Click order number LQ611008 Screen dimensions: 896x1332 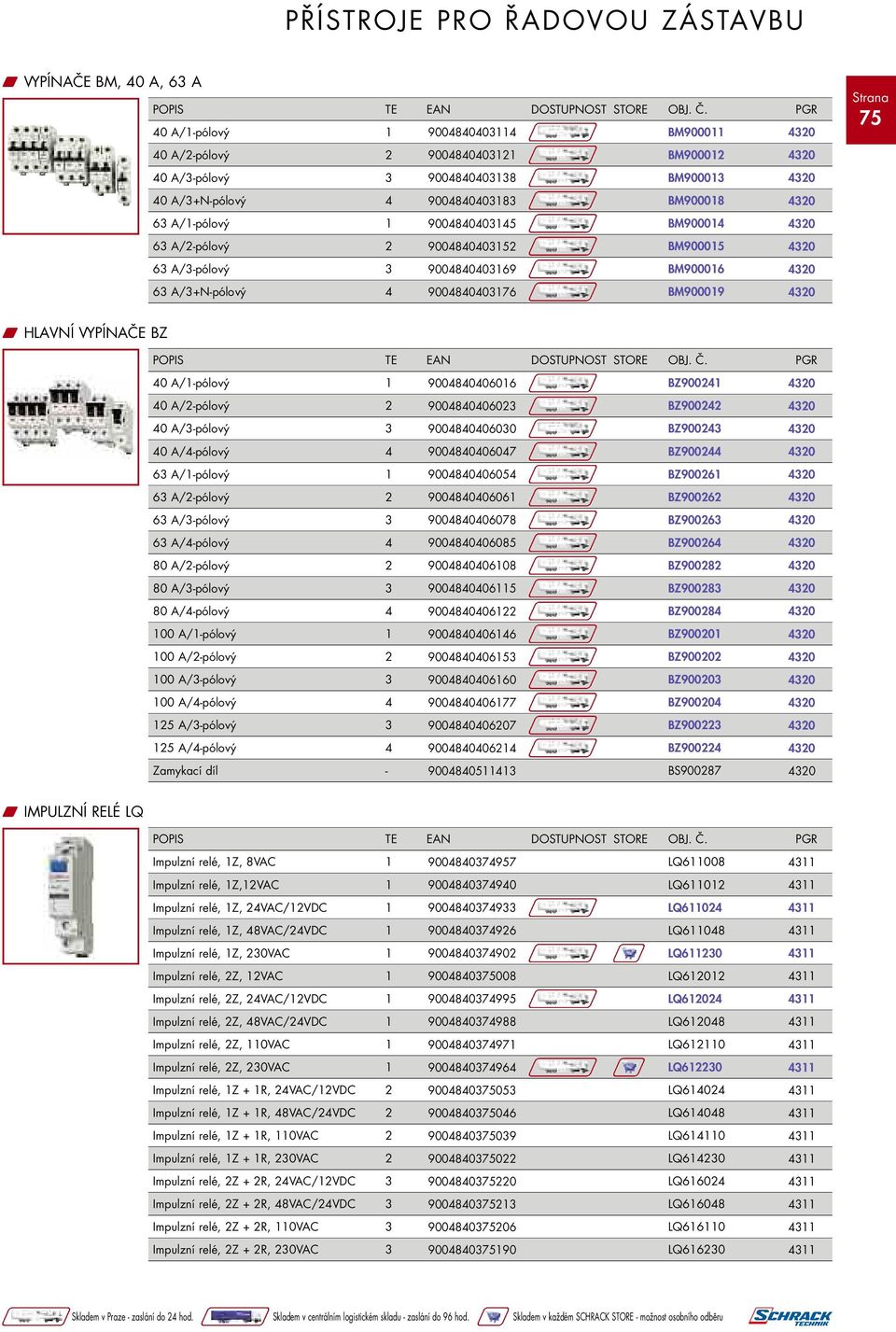pyautogui.click(x=696, y=862)
